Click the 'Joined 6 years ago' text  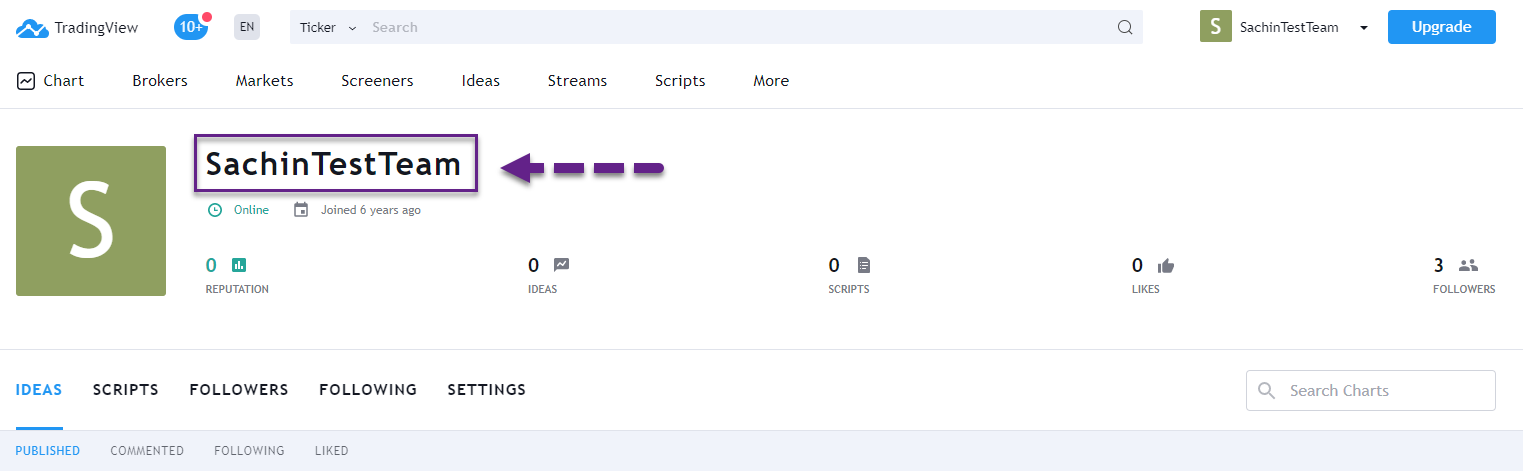click(x=371, y=210)
